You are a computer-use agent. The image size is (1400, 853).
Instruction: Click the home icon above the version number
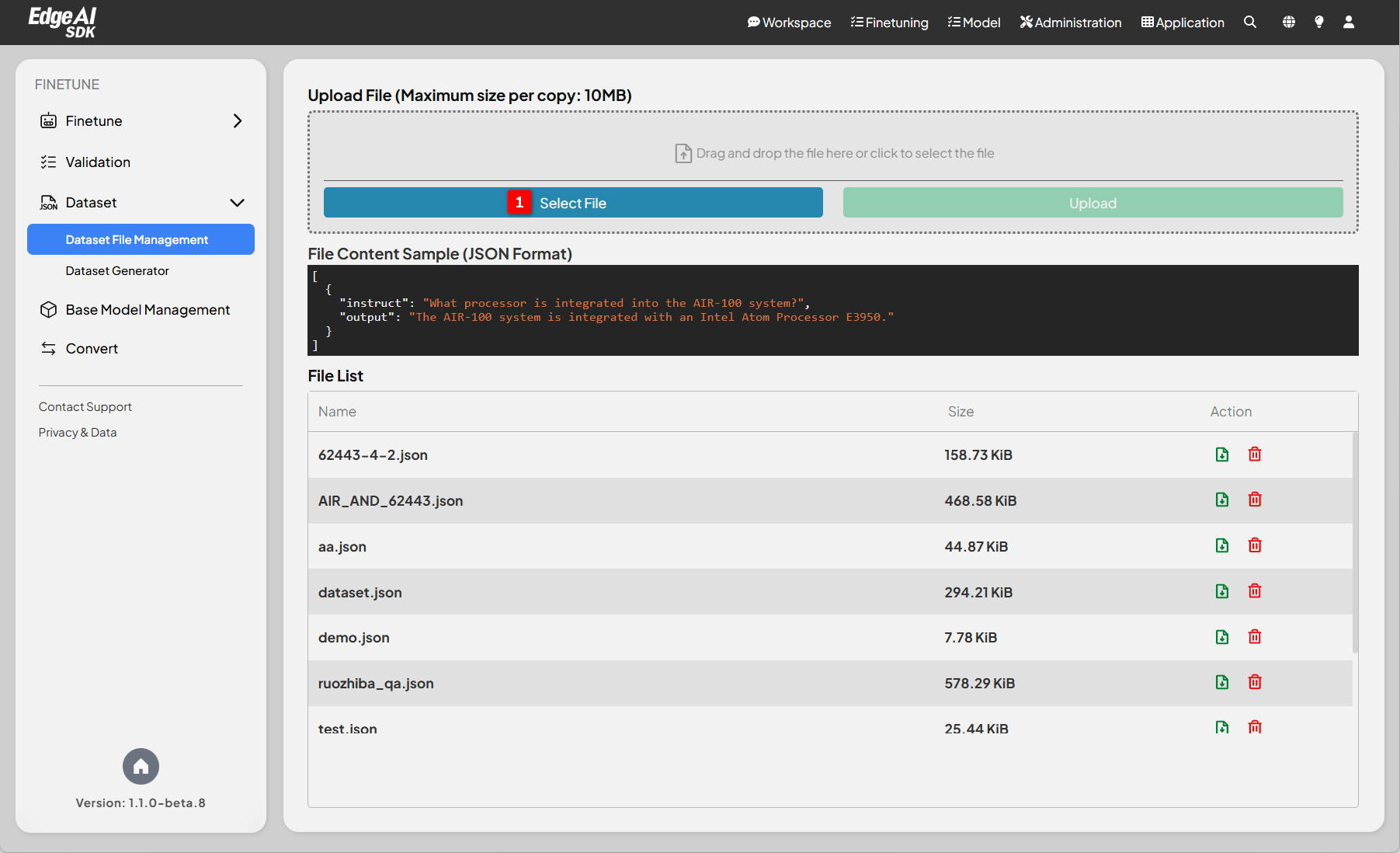pyautogui.click(x=141, y=766)
